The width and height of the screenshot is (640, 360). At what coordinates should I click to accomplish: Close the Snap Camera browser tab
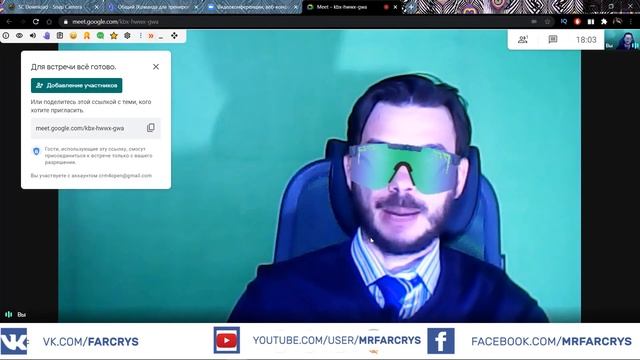point(96,7)
